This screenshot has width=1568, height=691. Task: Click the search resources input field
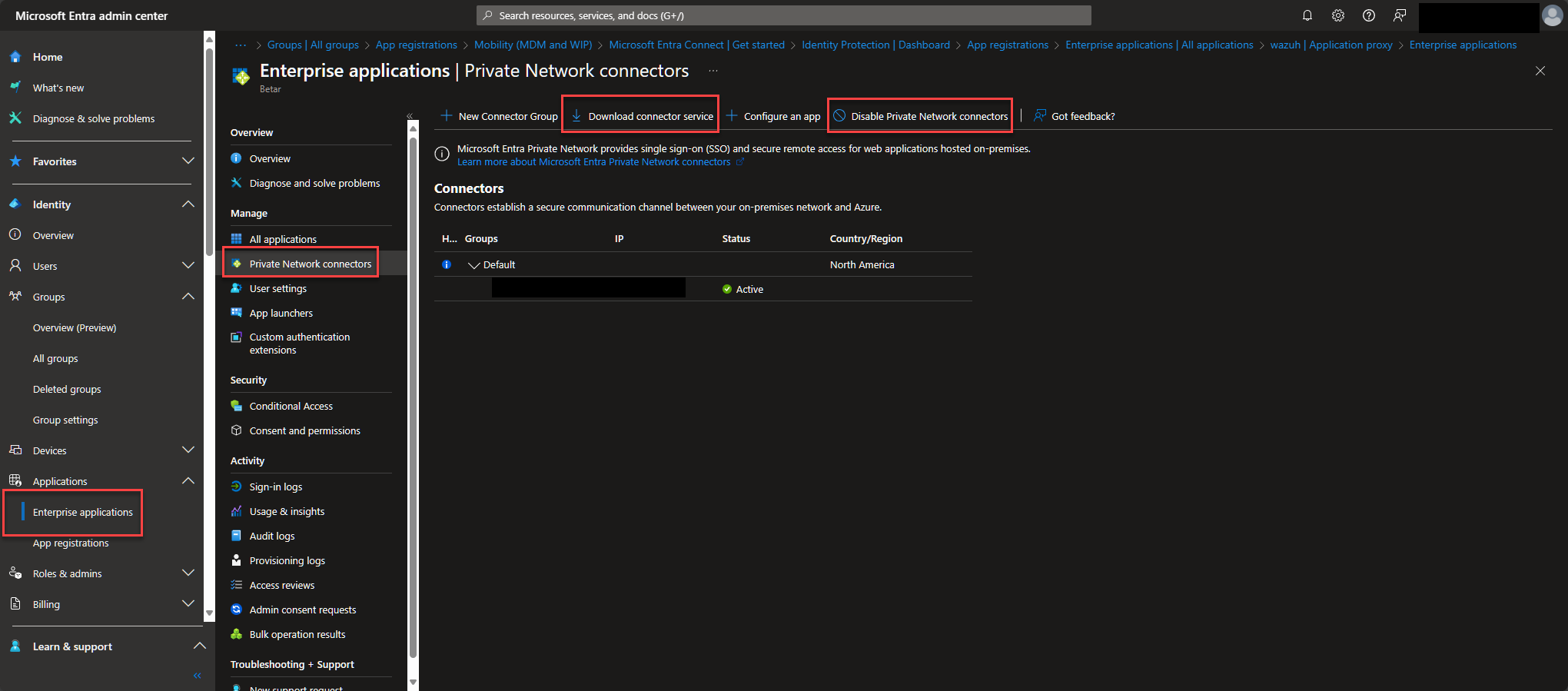pos(783,15)
